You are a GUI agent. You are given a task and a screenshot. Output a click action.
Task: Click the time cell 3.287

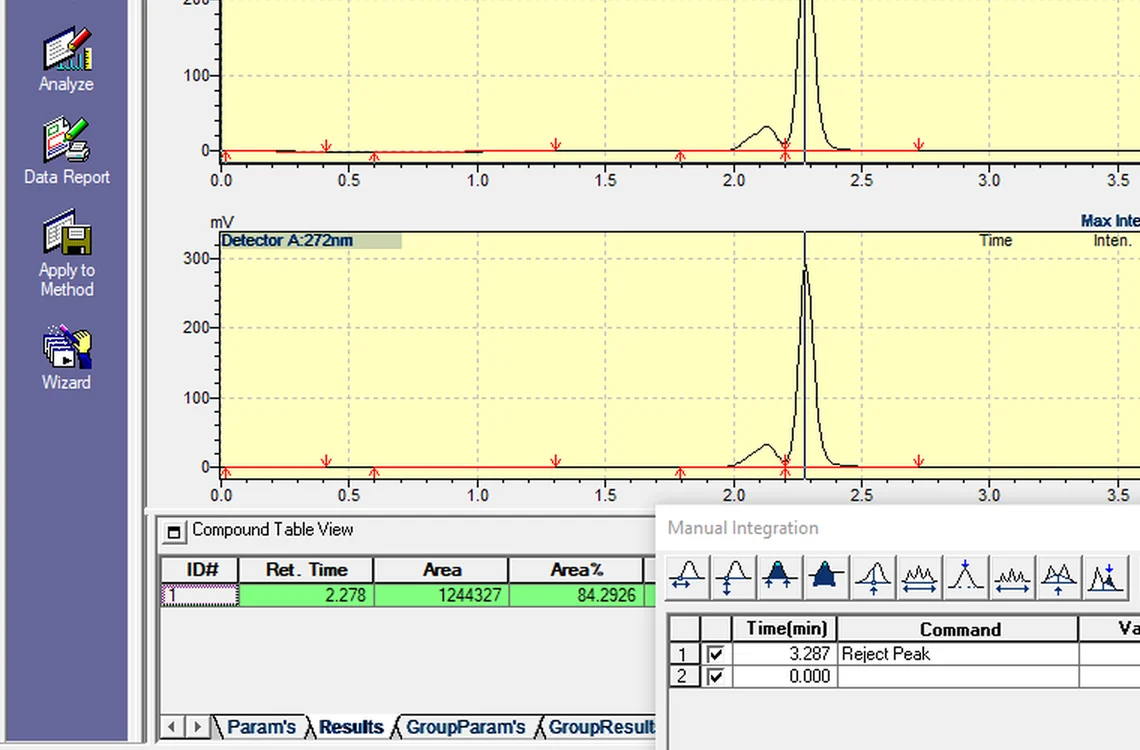pyautogui.click(x=785, y=654)
